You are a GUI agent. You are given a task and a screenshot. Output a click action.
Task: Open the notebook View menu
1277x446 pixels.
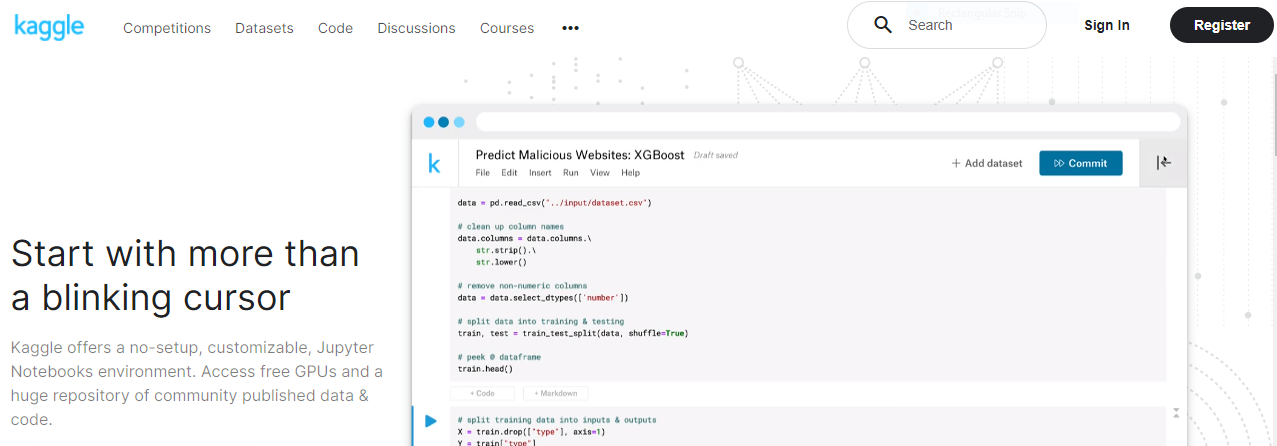pos(600,173)
